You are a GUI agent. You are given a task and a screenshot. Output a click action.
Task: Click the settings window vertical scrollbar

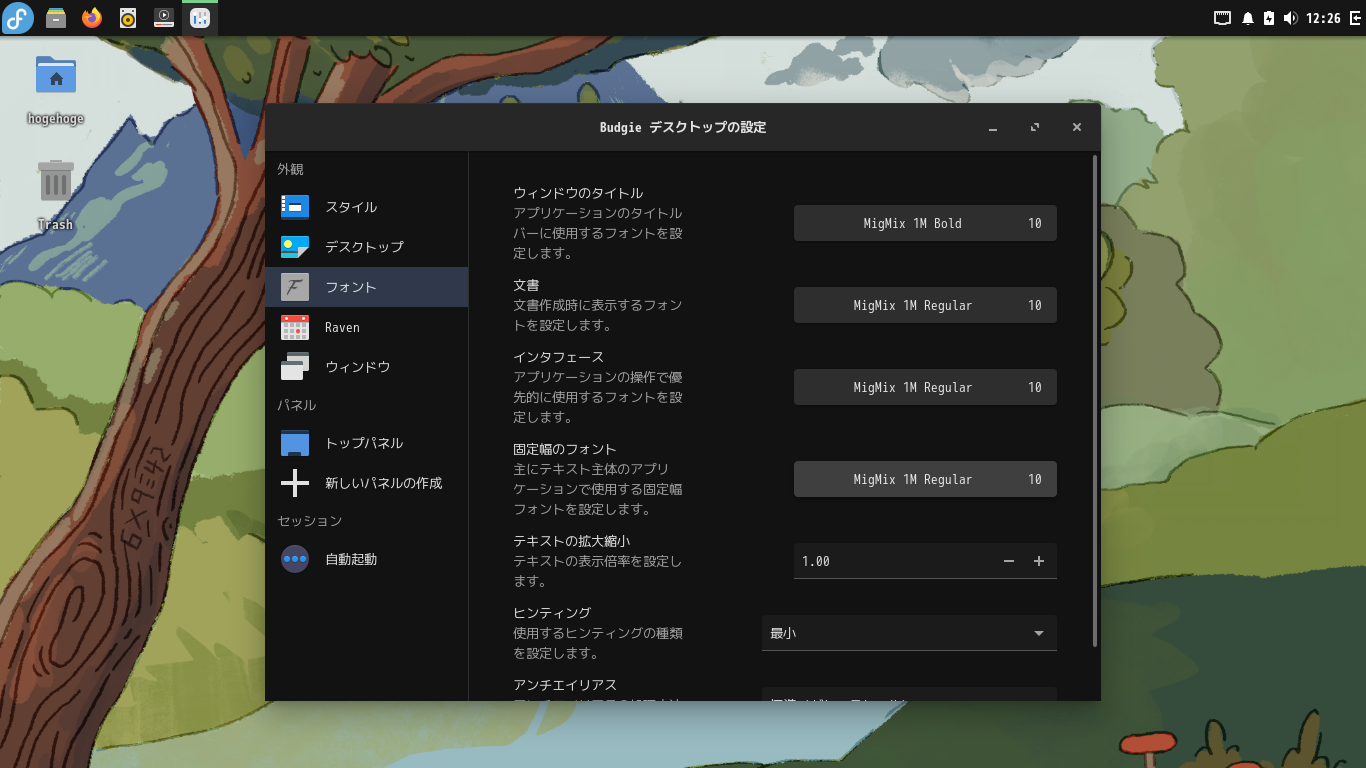(1096, 400)
